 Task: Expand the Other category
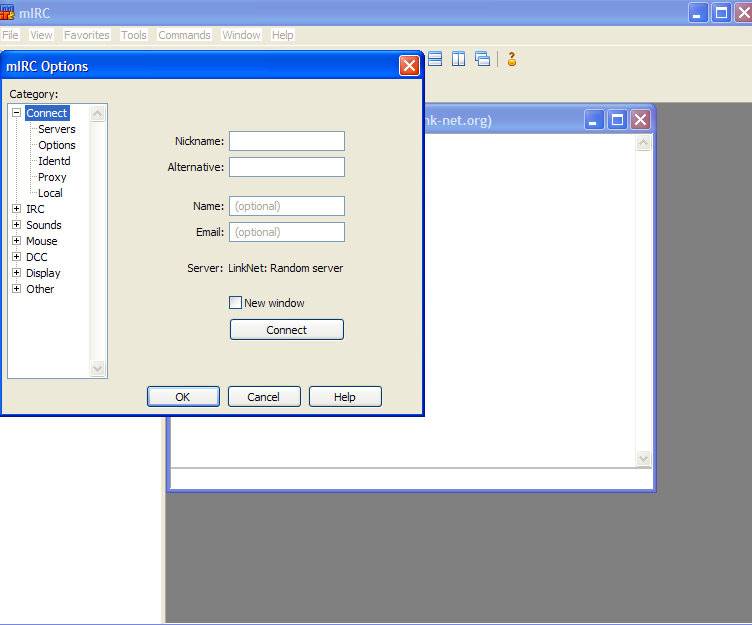coord(16,288)
